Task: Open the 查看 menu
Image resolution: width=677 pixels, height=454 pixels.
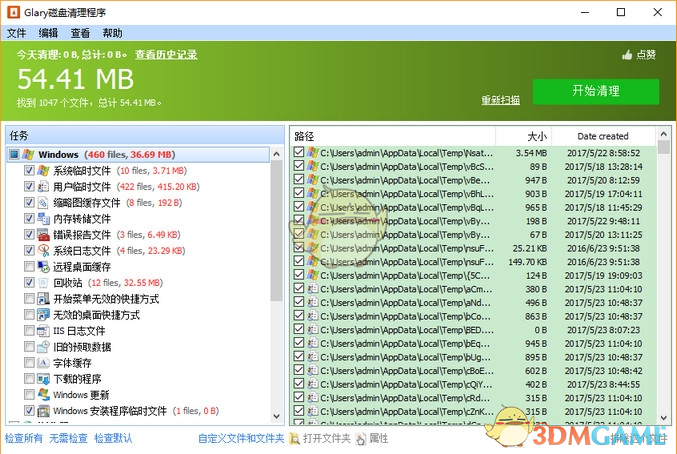Action: (x=80, y=33)
